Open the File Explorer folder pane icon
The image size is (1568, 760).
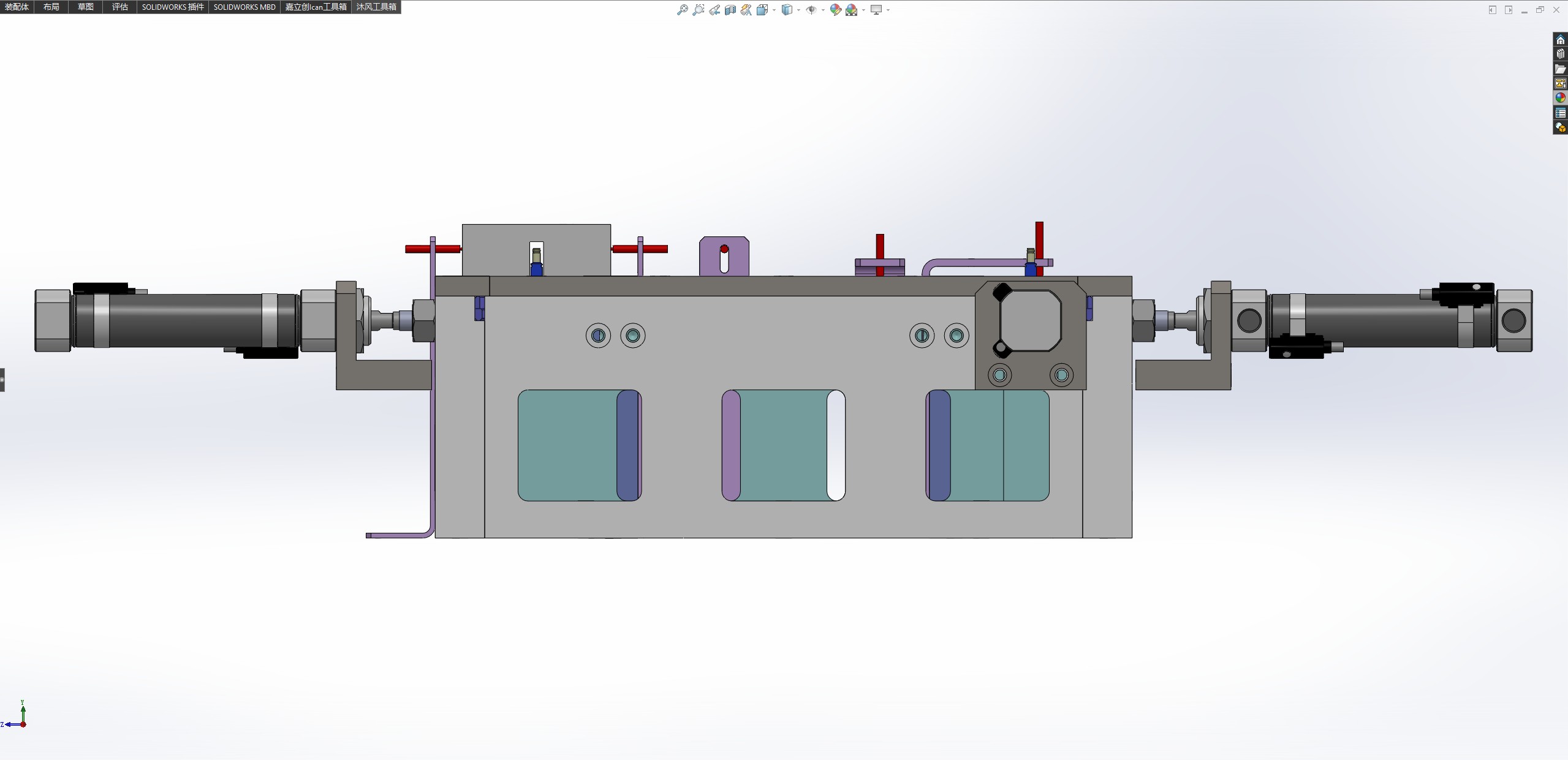click(1561, 69)
